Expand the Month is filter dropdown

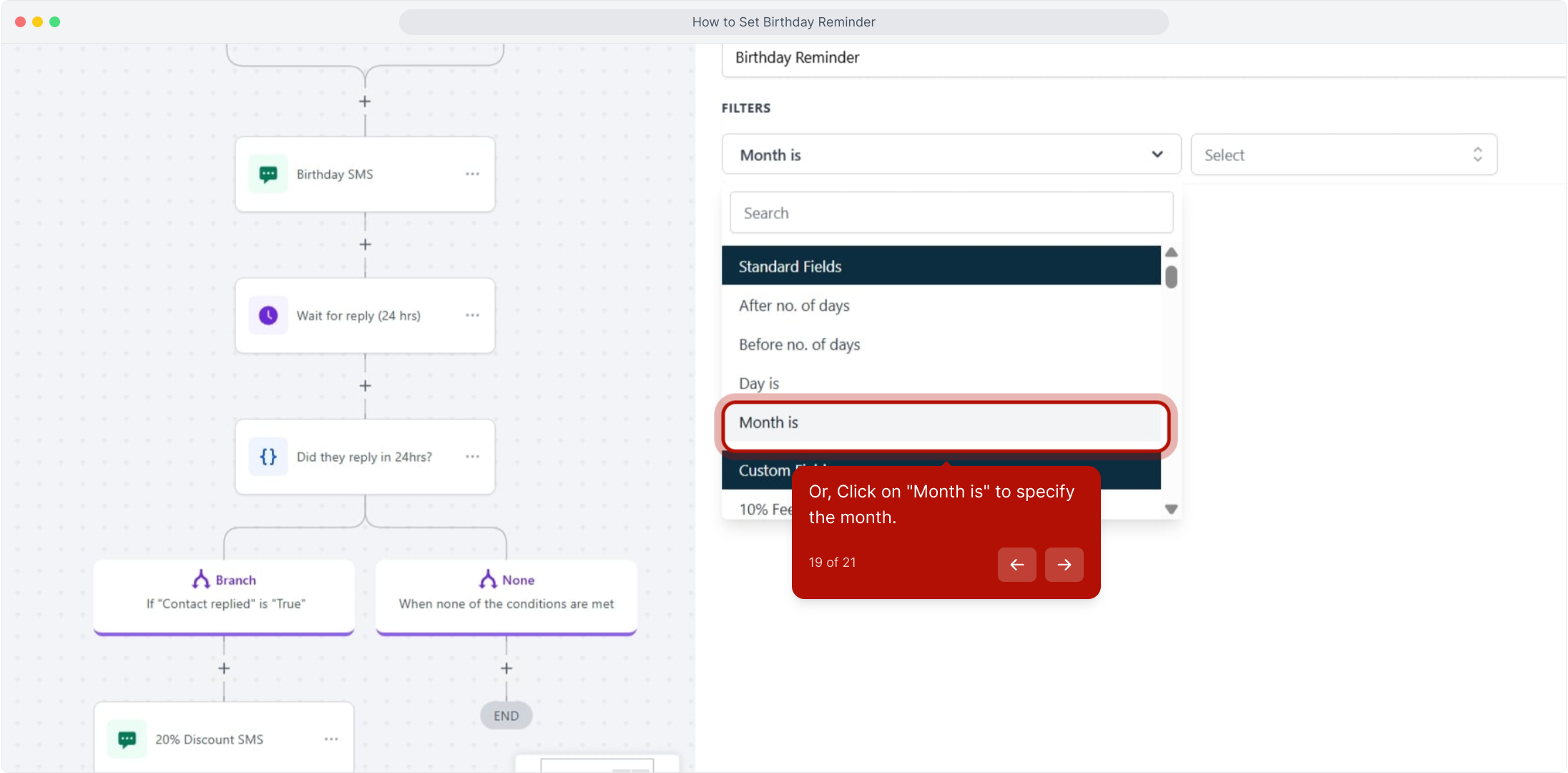[951, 155]
